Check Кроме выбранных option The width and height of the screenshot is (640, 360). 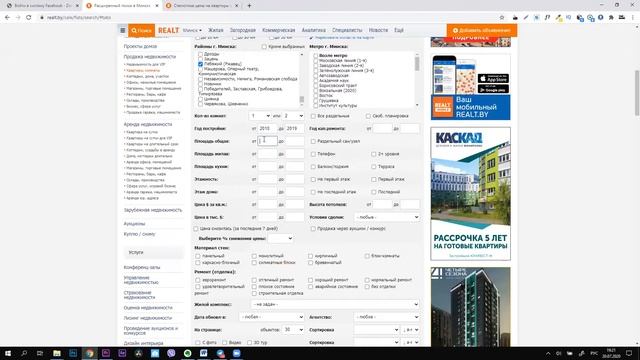coord(264,47)
